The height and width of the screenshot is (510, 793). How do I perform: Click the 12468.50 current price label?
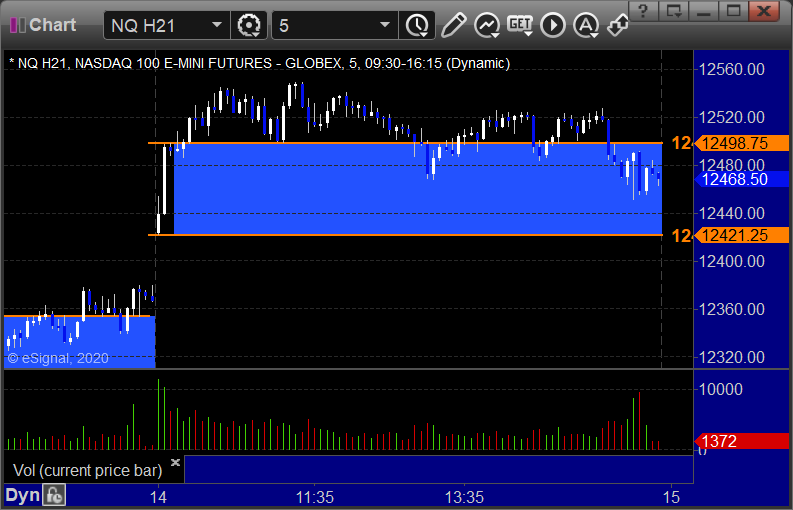[741, 179]
